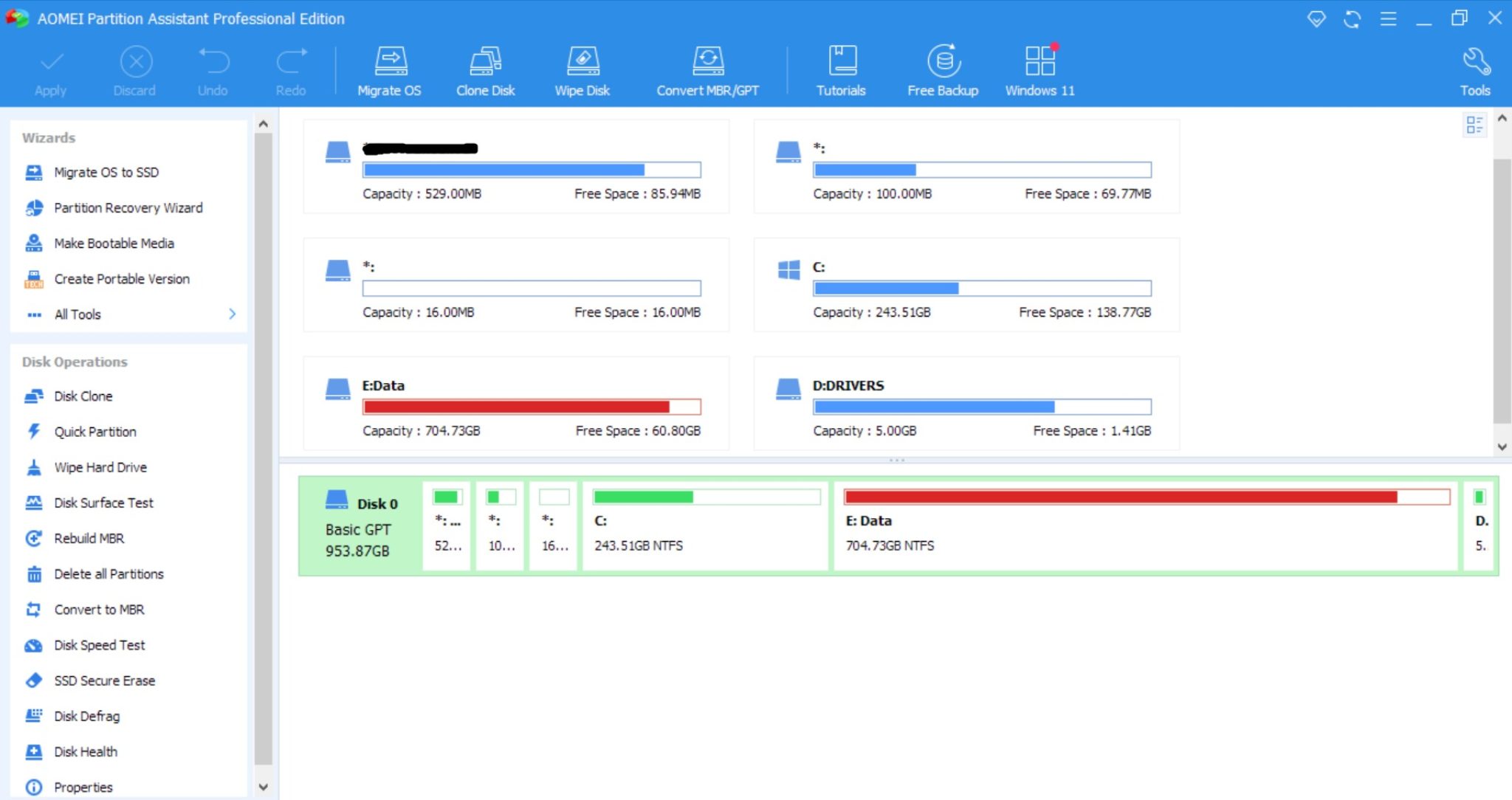Select the Migrate OS tool
The height and width of the screenshot is (800, 1512).
pyautogui.click(x=389, y=70)
